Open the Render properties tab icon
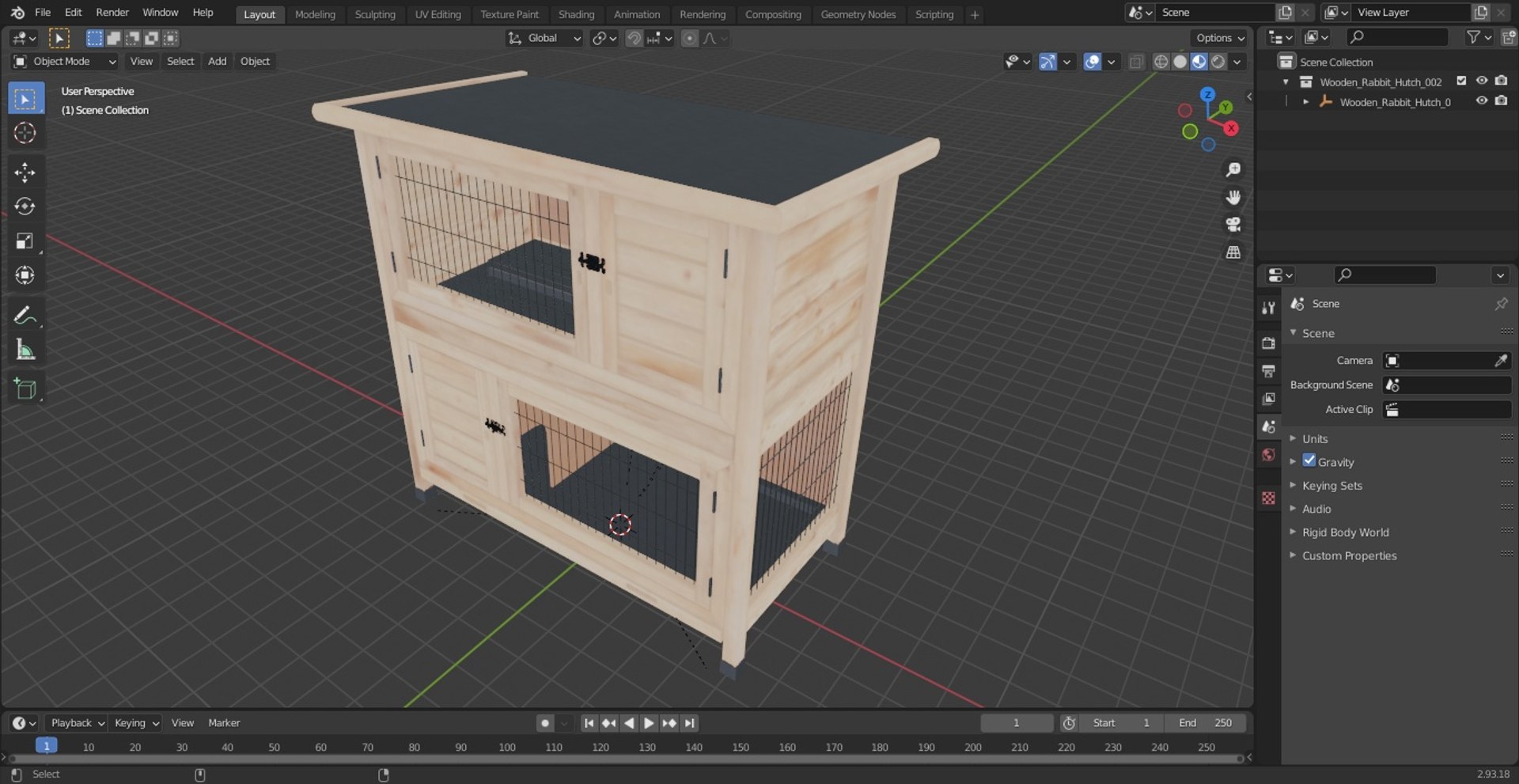 point(1269,343)
